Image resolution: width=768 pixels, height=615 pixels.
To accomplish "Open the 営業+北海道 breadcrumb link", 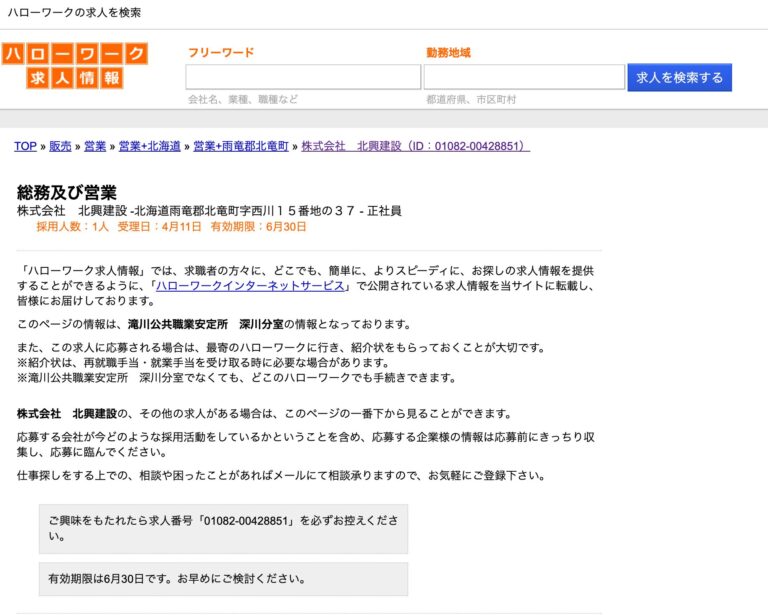I will tap(149, 146).
